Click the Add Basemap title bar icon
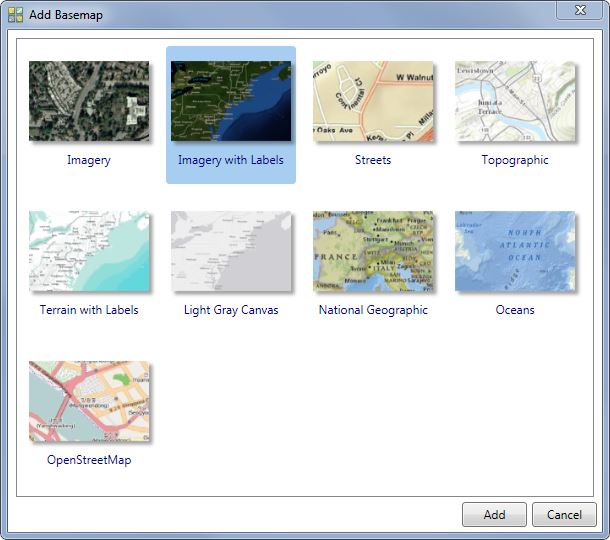 pyautogui.click(x=16, y=15)
